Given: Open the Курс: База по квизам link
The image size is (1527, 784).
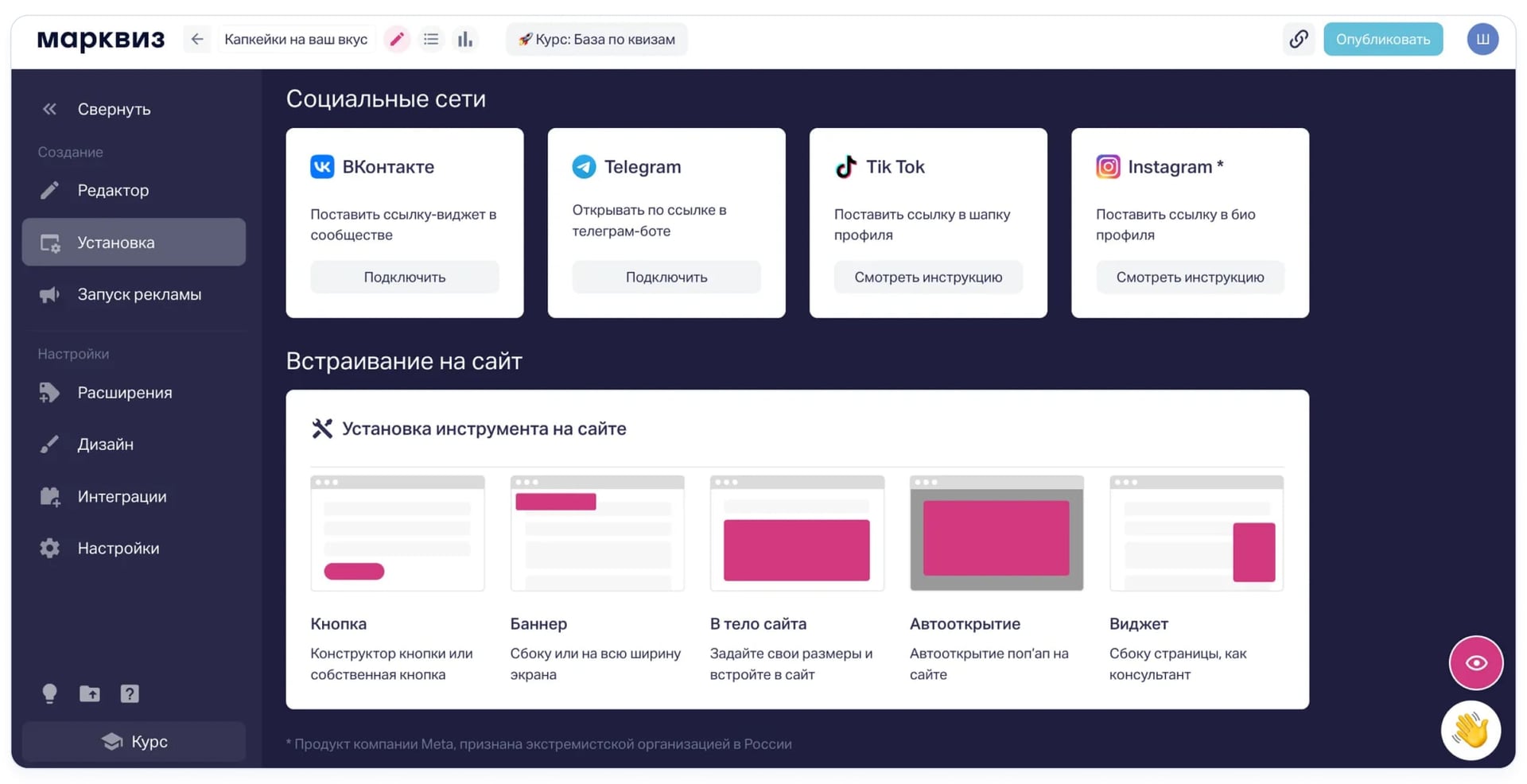Looking at the screenshot, I should coord(596,39).
